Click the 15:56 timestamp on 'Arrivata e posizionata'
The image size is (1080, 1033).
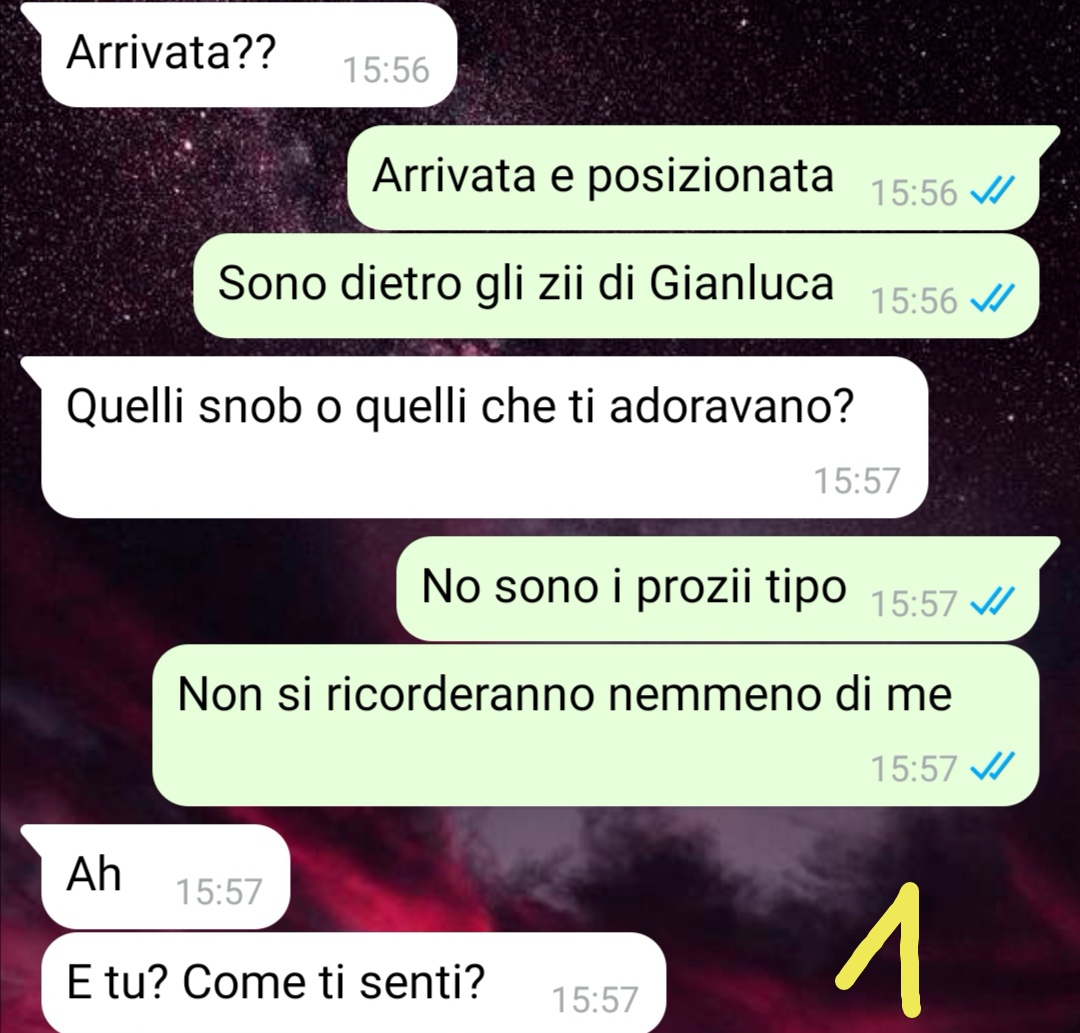click(914, 192)
